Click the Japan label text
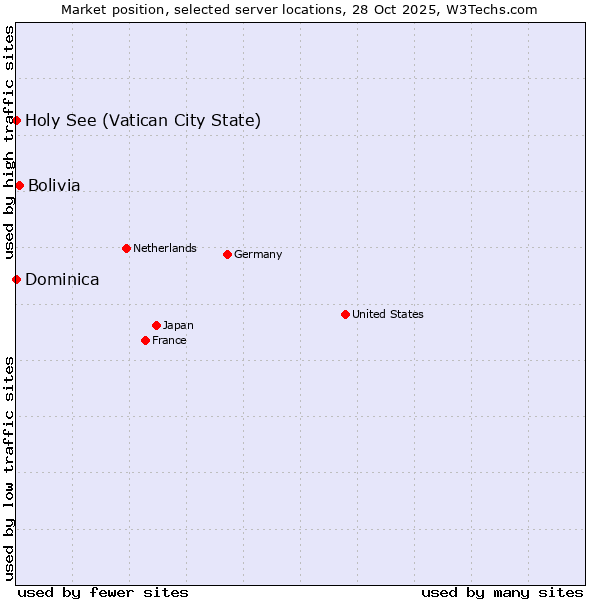 pyautogui.click(x=178, y=325)
